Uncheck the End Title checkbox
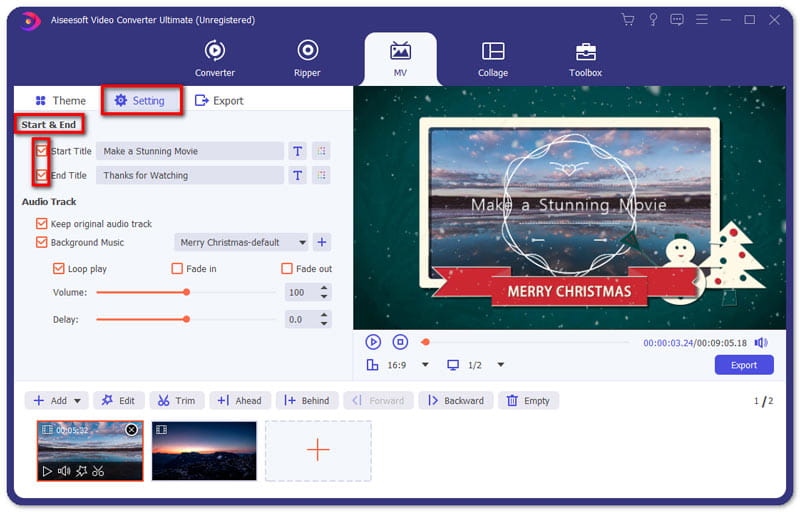This screenshot has width=800, height=512. (x=41, y=175)
